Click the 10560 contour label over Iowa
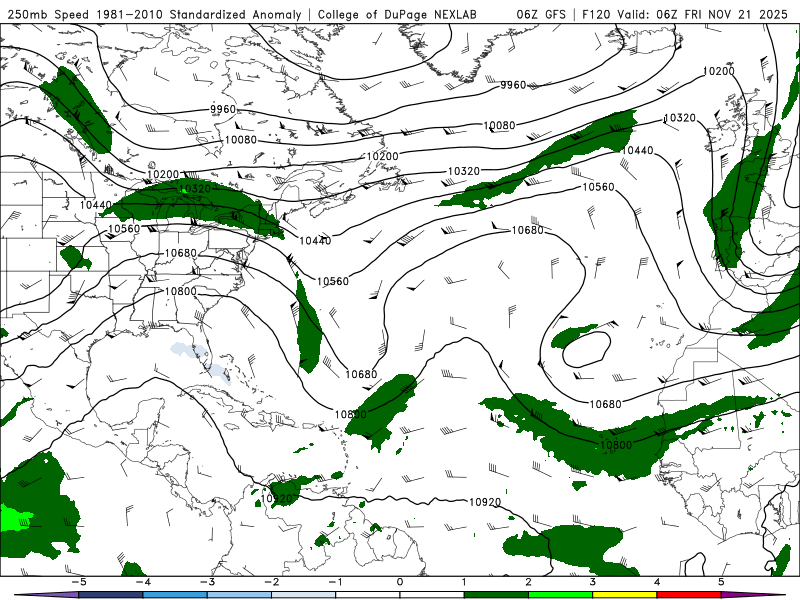This screenshot has width=800, height=600. tap(124, 229)
